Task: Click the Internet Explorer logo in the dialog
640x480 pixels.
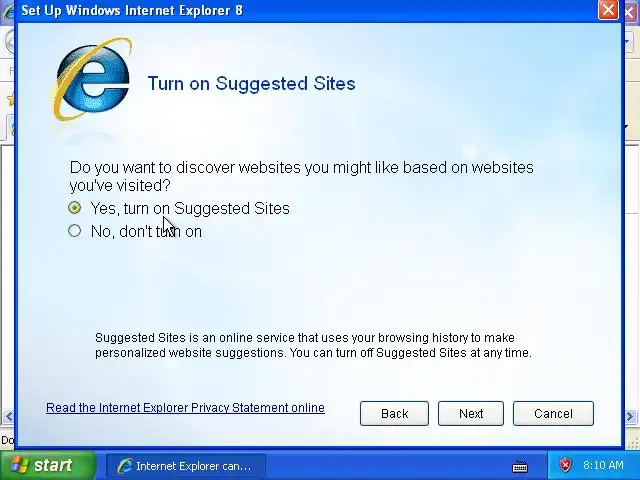Action: tap(92, 80)
